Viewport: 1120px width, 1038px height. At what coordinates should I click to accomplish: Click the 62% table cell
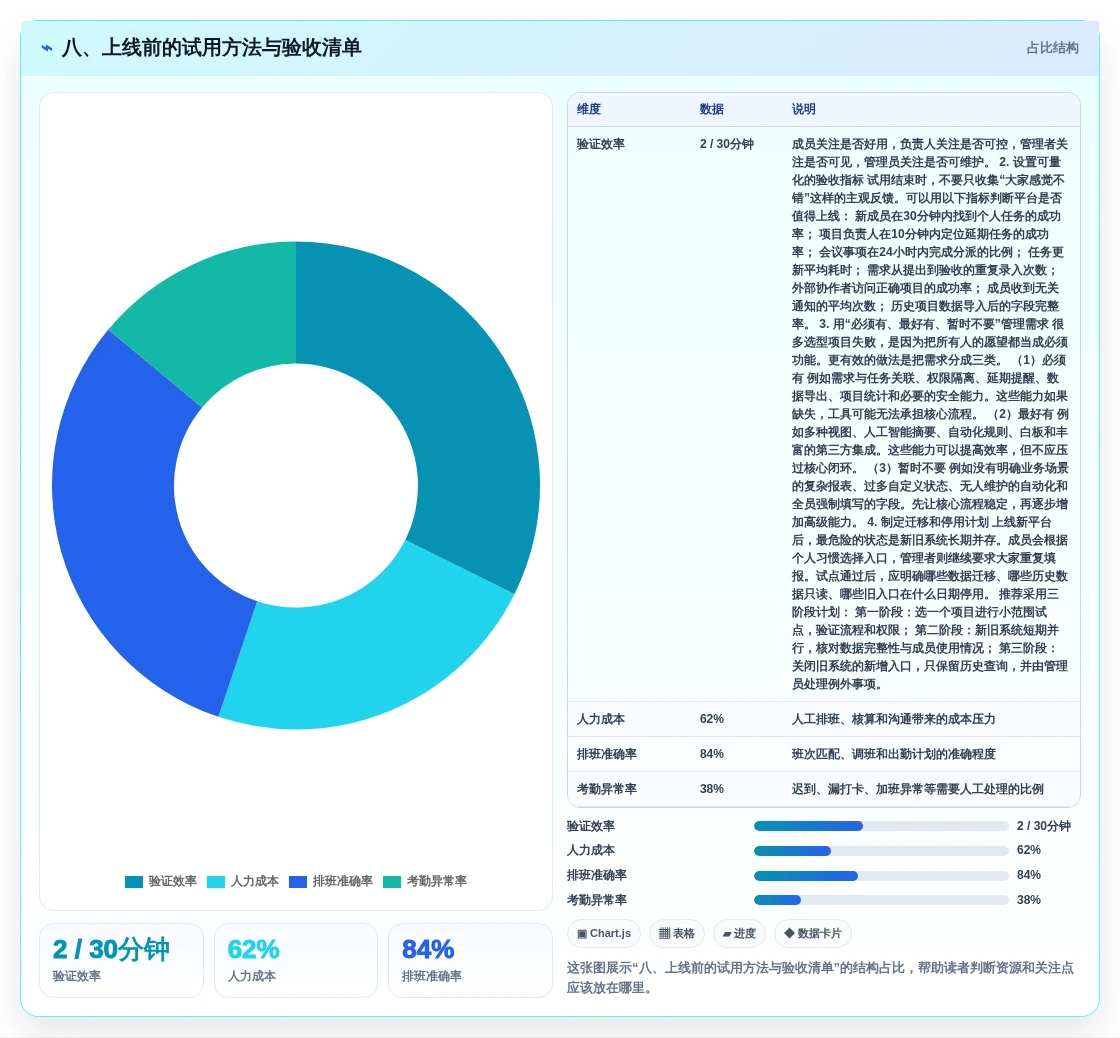tap(711, 719)
